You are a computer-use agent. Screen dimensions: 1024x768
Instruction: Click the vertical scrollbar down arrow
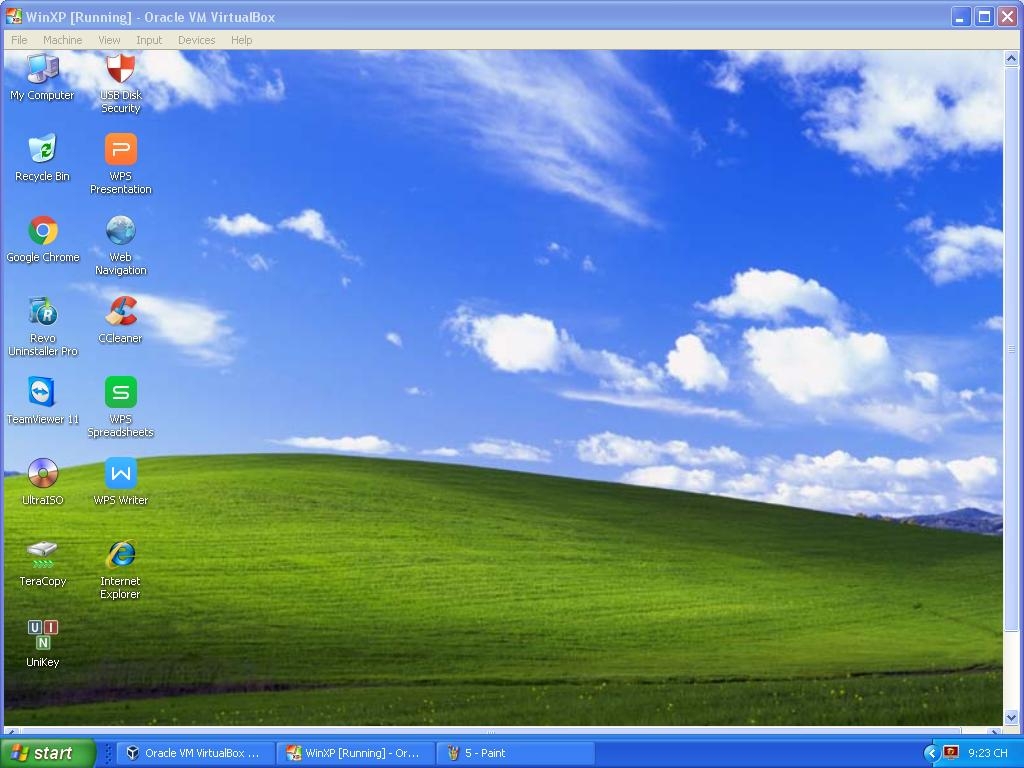point(1010,717)
